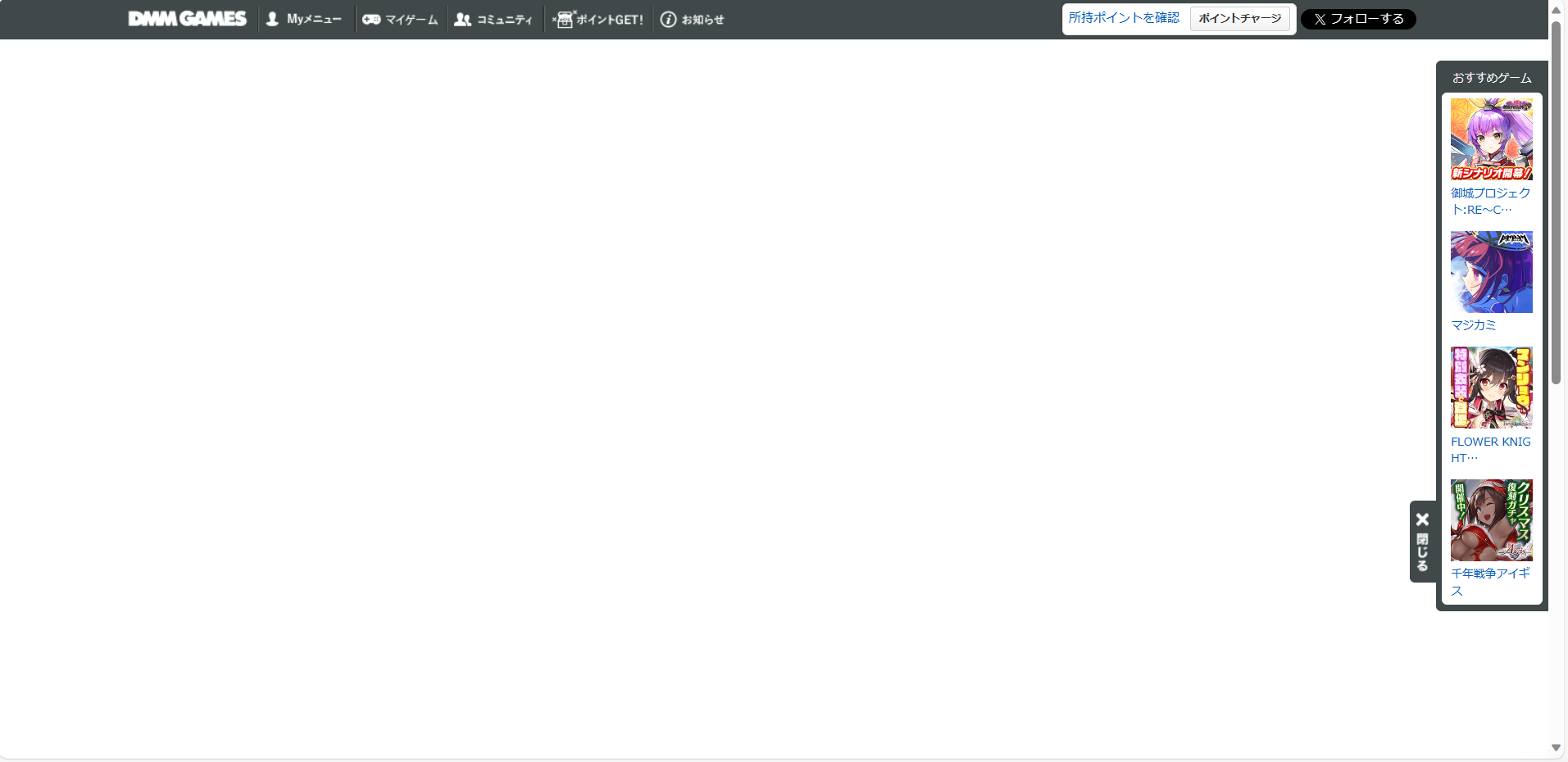Image resolution: width=1568 pixels, height=762 pixels.
Task: Select the 御城プロジェクト game thumbnail
Action: click(x=1492, y=139)
